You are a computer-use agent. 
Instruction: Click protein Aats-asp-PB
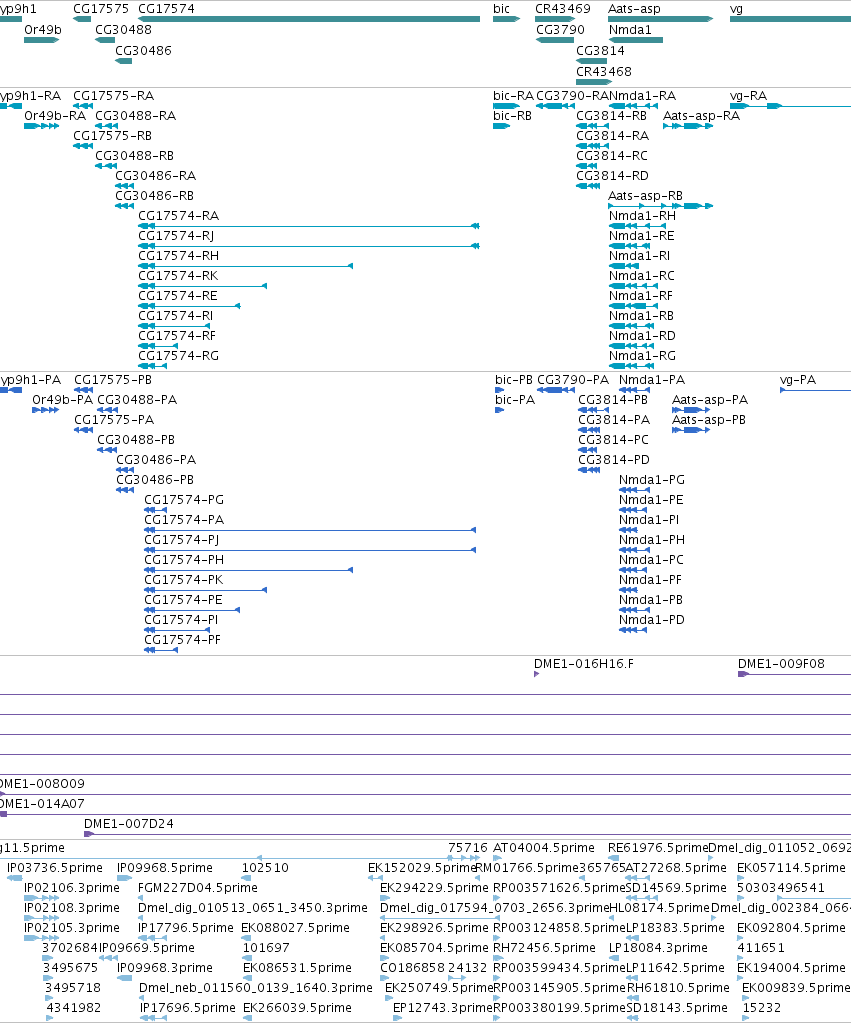[691, 430]
